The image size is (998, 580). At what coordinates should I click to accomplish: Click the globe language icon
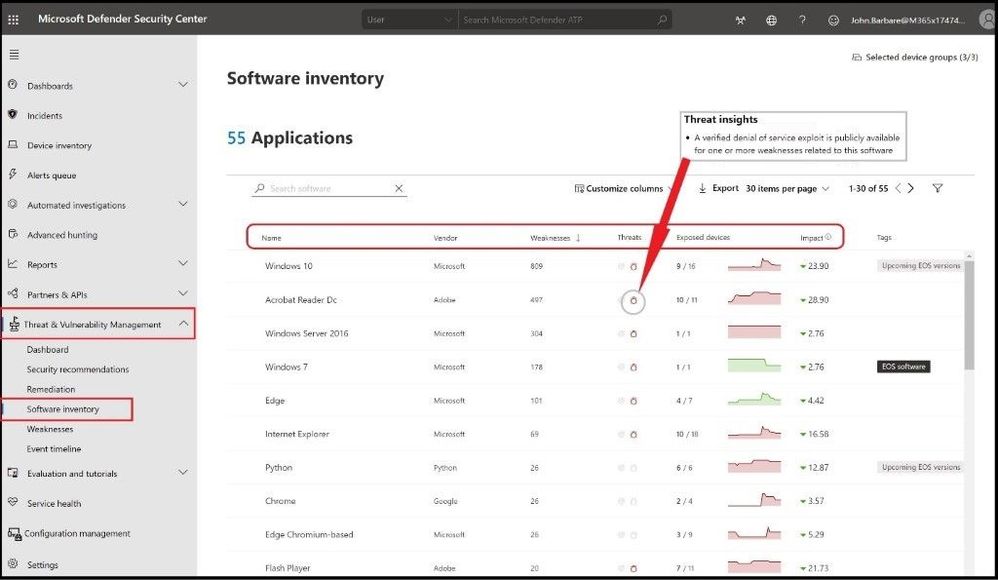pos(771,20)
